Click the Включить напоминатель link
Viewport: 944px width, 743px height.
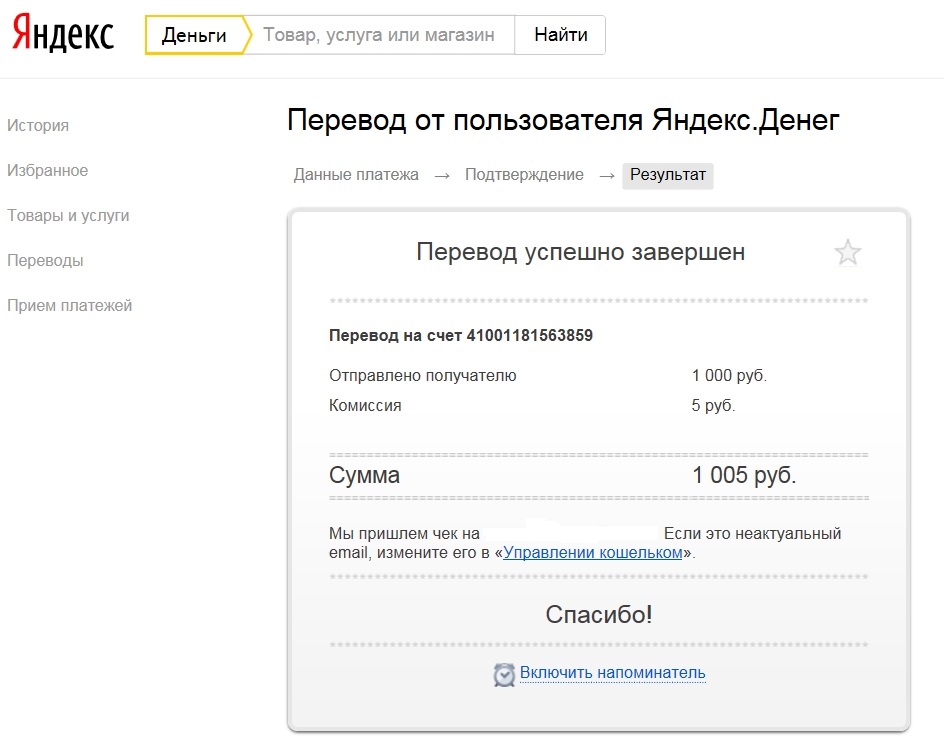(x=612, y=673)
